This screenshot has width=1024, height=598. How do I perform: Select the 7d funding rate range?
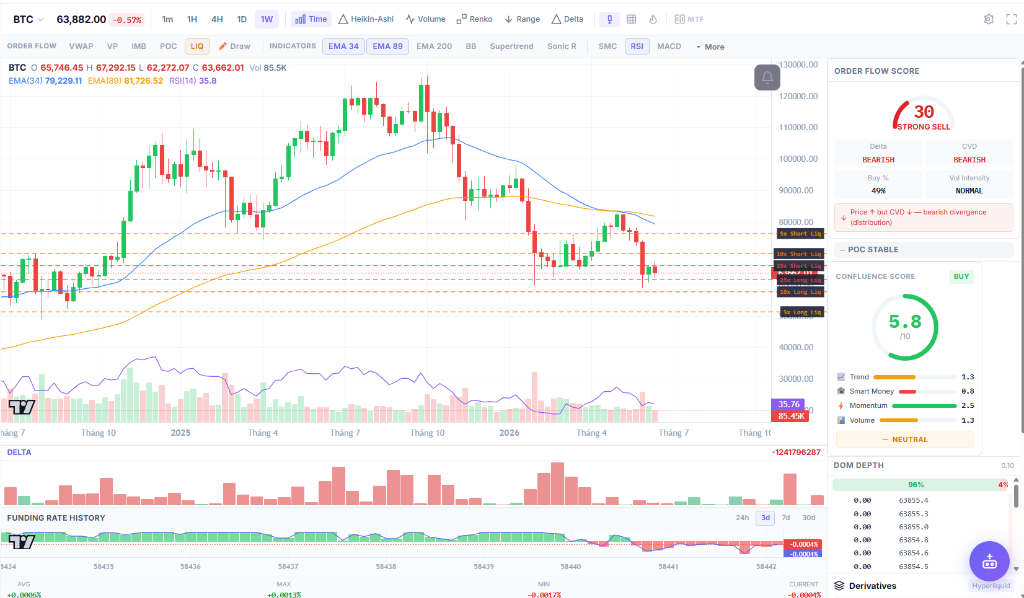point(786,518)
